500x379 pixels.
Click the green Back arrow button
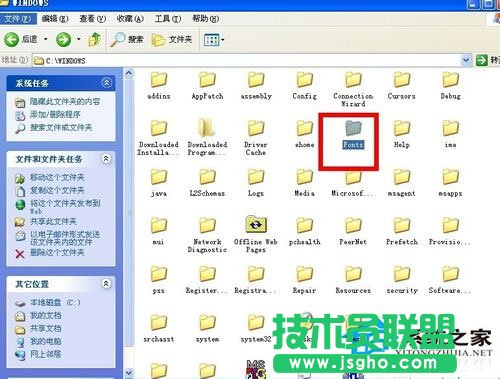pyautogui.click(x=12, y=40)
